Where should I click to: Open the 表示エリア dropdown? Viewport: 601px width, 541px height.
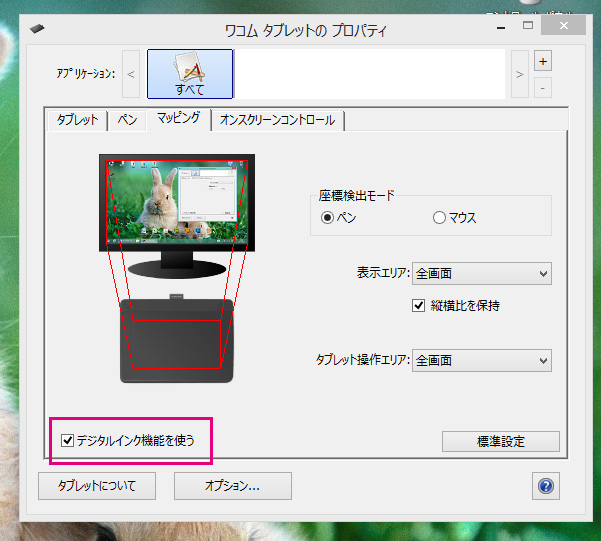coord(482,273)
